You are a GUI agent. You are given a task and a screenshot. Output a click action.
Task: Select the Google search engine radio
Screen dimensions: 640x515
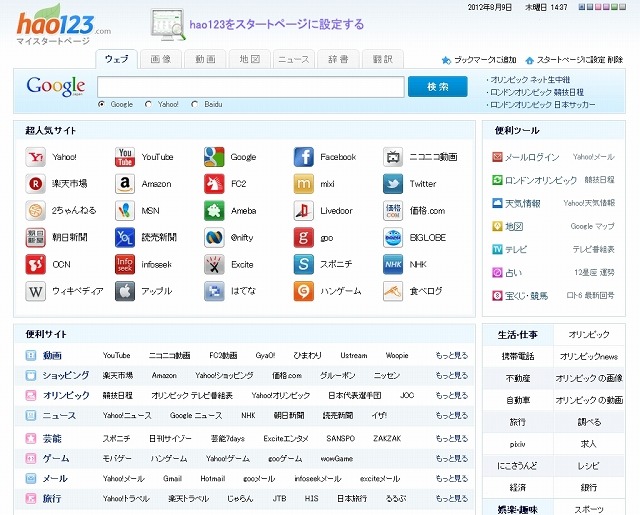coord(102,104)
